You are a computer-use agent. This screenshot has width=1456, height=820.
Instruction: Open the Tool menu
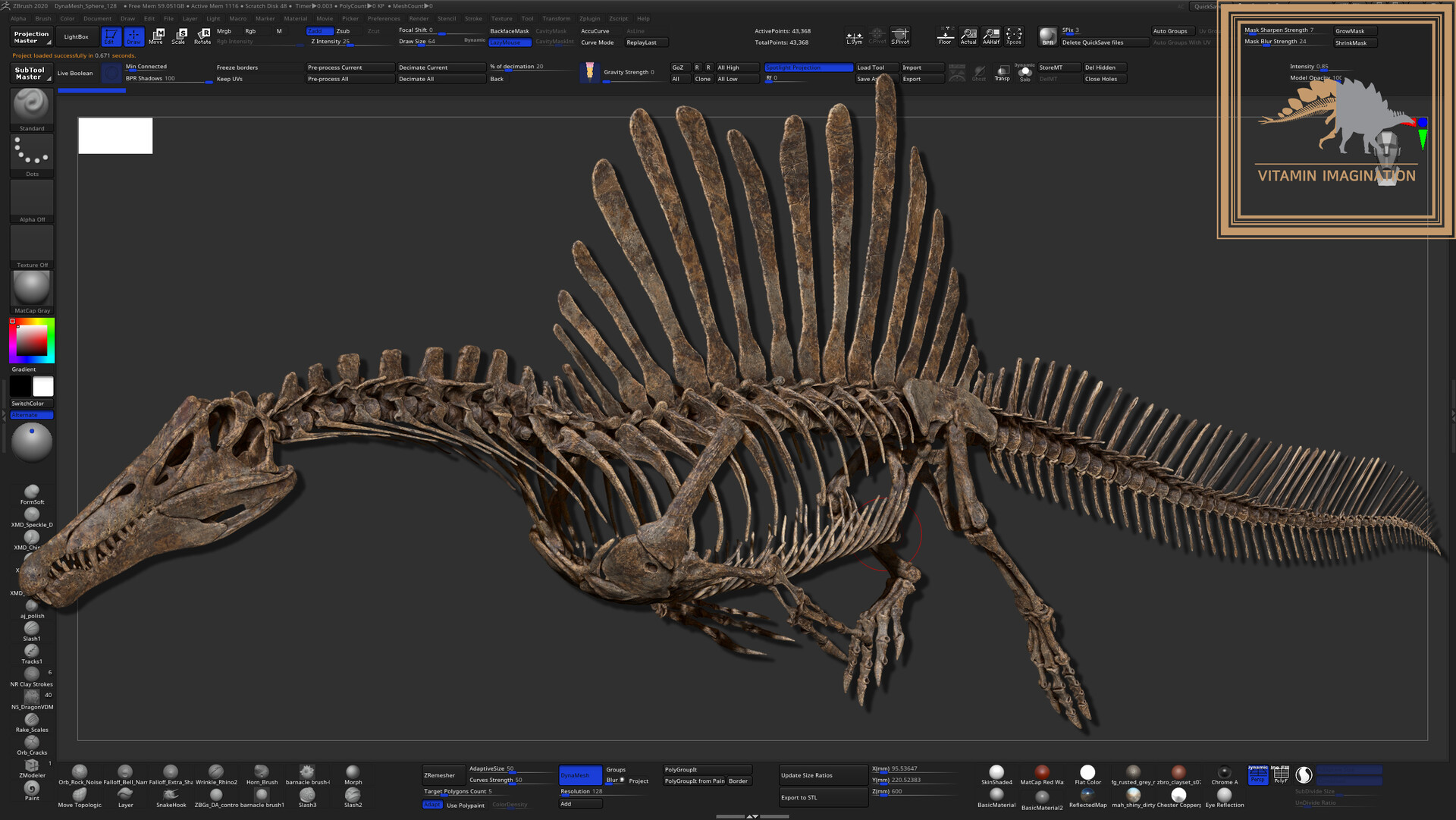coord(527,19)
